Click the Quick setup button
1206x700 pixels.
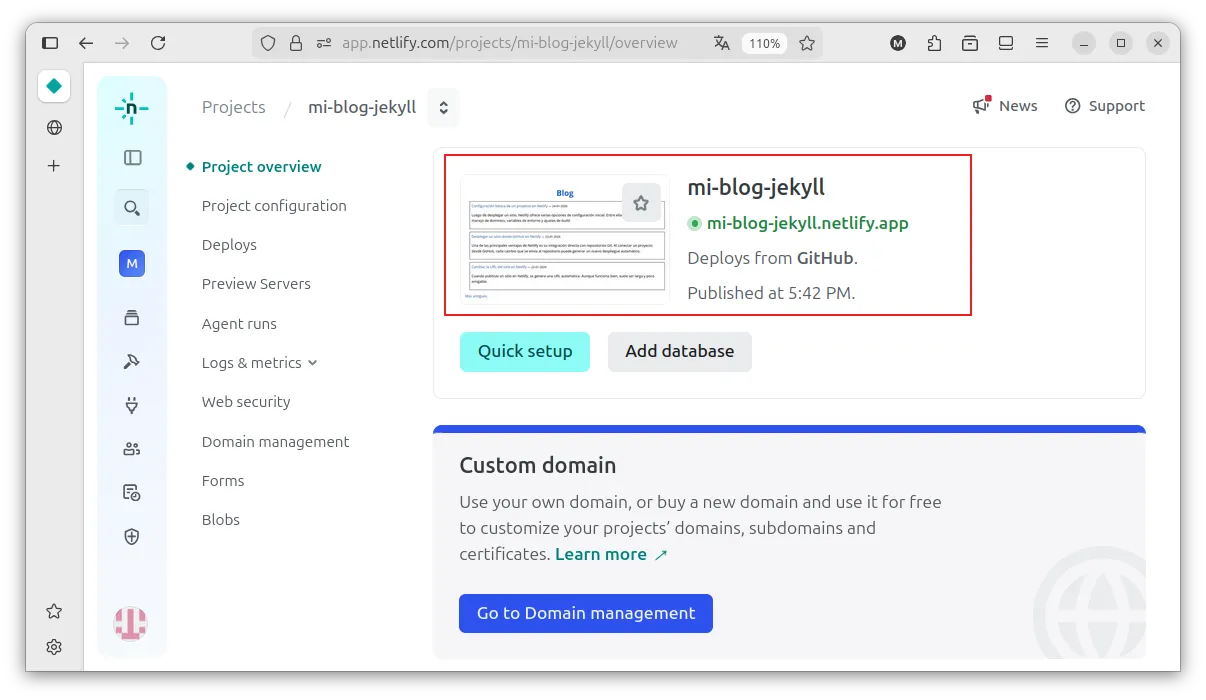[x=525, y=352]
